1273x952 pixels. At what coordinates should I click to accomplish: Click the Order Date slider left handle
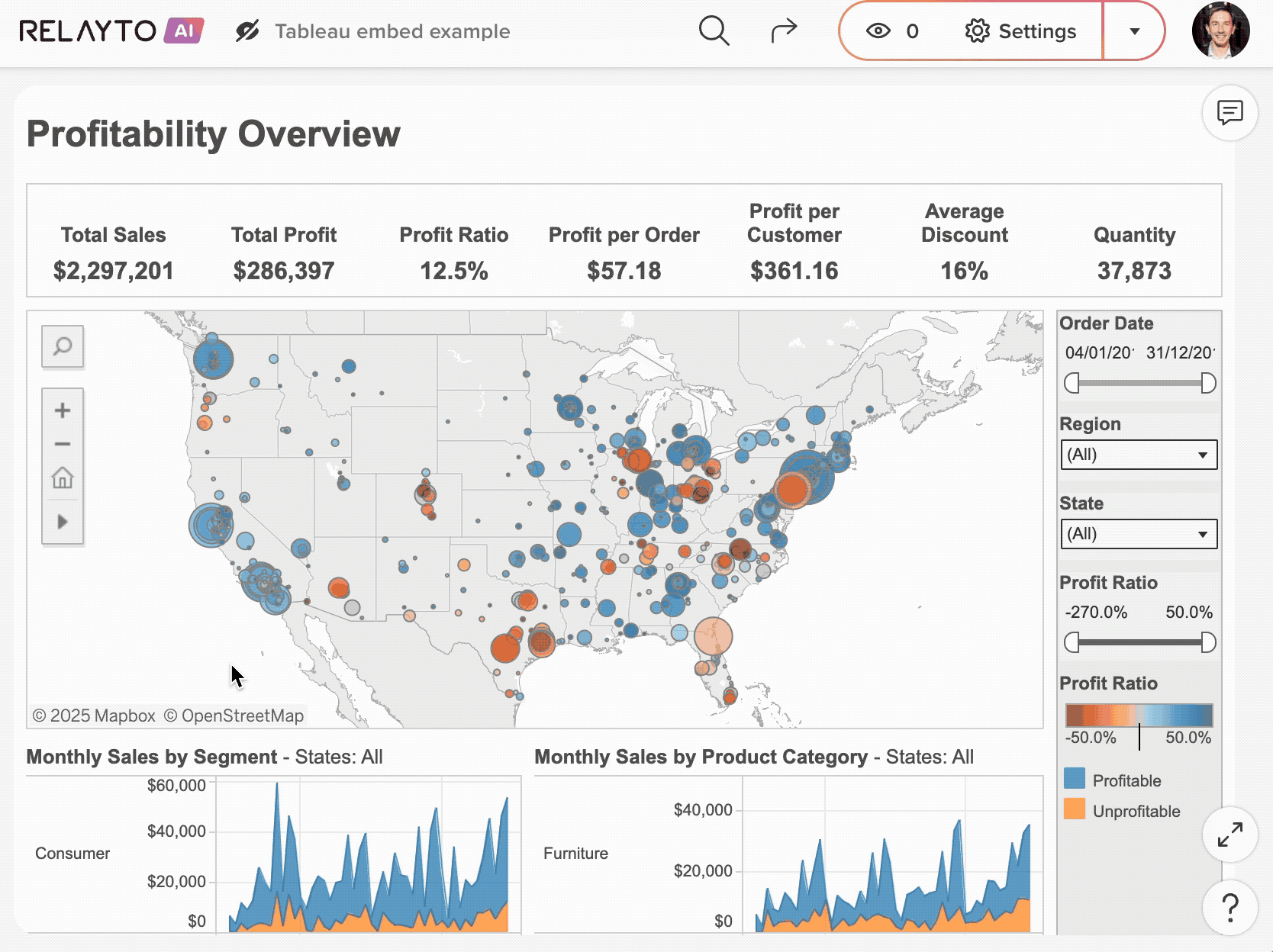point(1072,383)
